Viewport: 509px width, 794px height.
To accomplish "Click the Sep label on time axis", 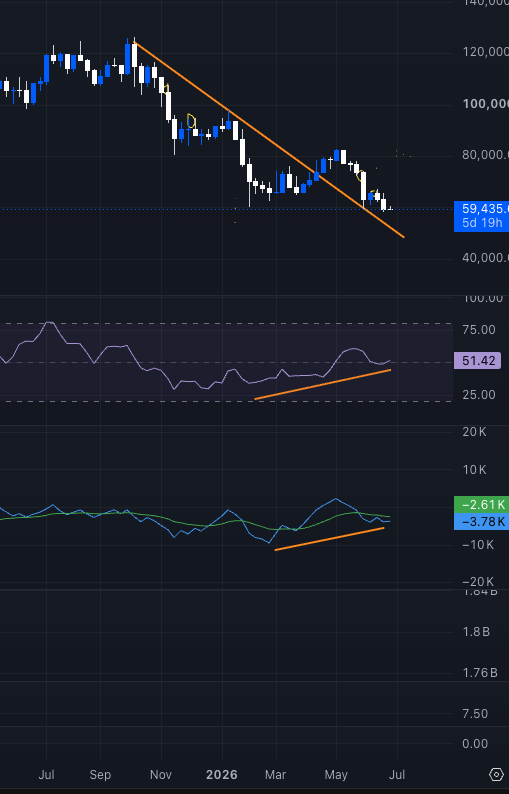I will 100,775.
